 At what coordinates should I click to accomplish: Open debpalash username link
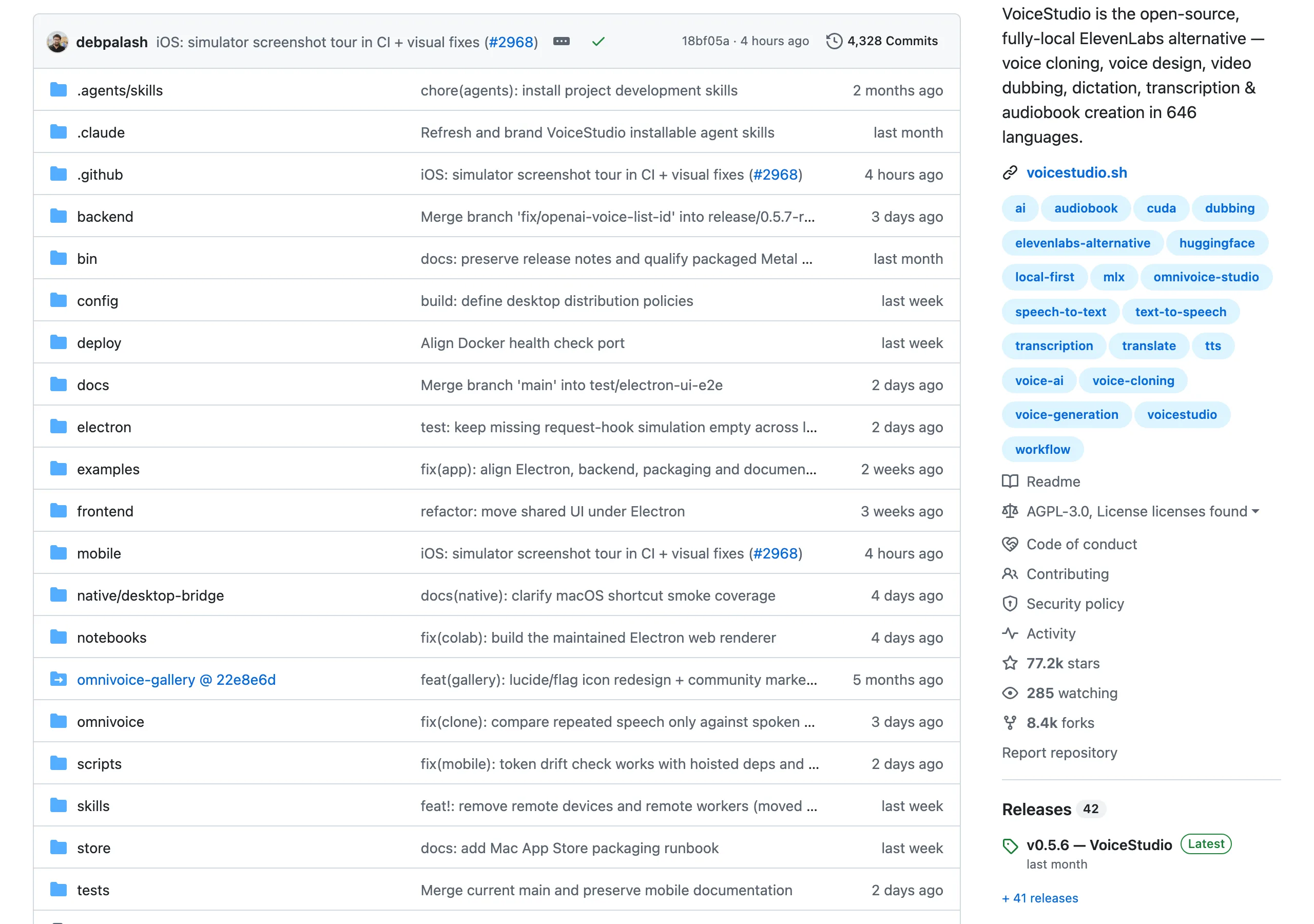111,42
